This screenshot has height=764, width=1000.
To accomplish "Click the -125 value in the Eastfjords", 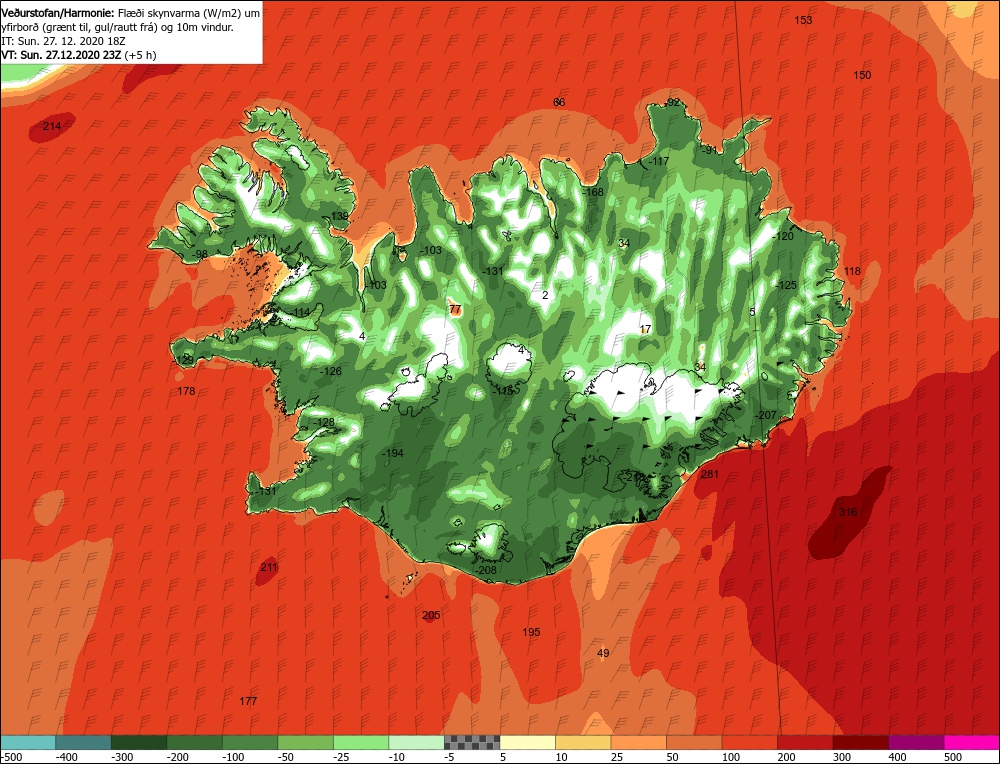I will point(787,285).
